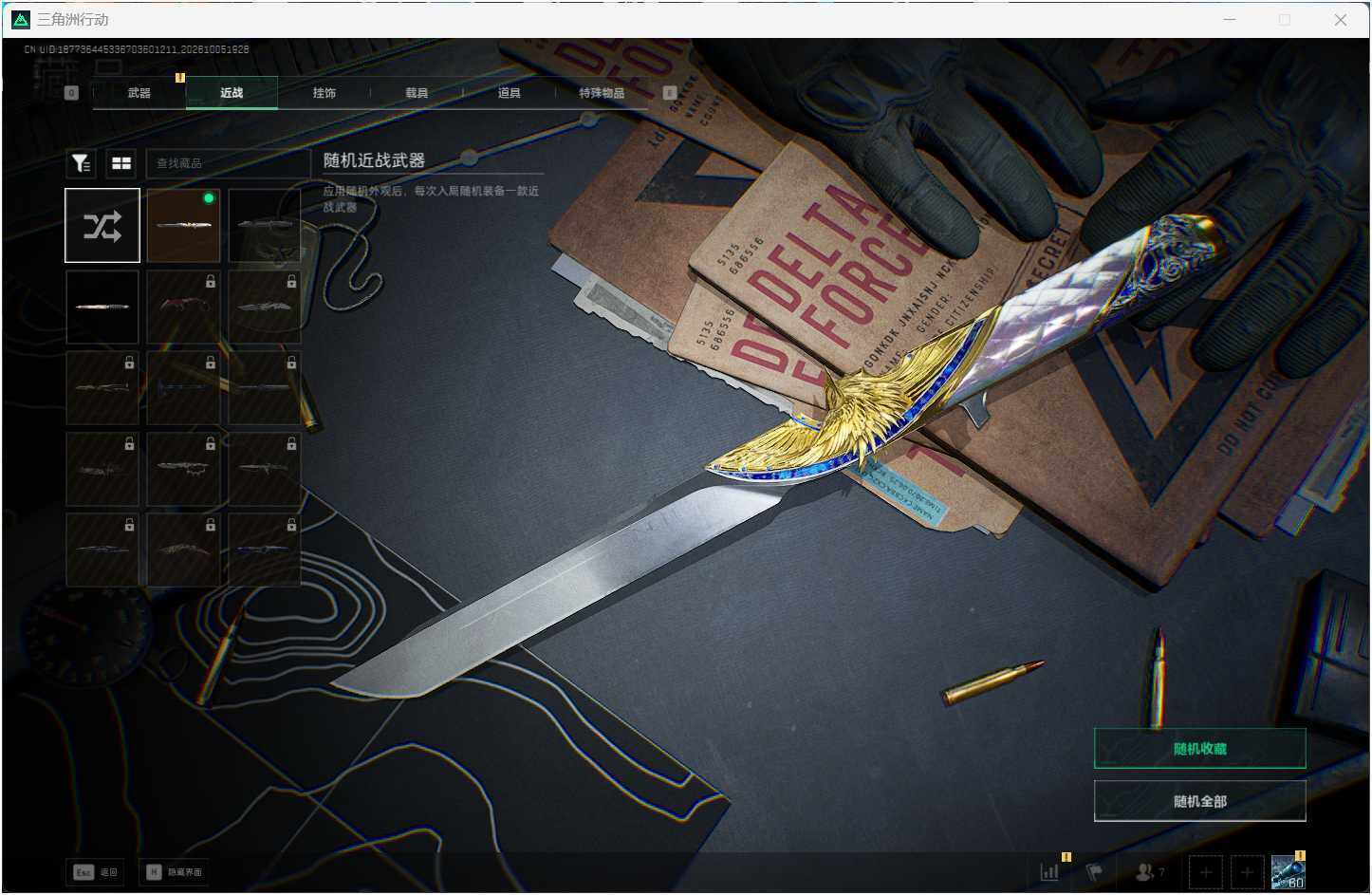Open the friends list icon showing 7
Image resolution: width=1372 pixels, height=895 pixels.
pos(1150,871)
